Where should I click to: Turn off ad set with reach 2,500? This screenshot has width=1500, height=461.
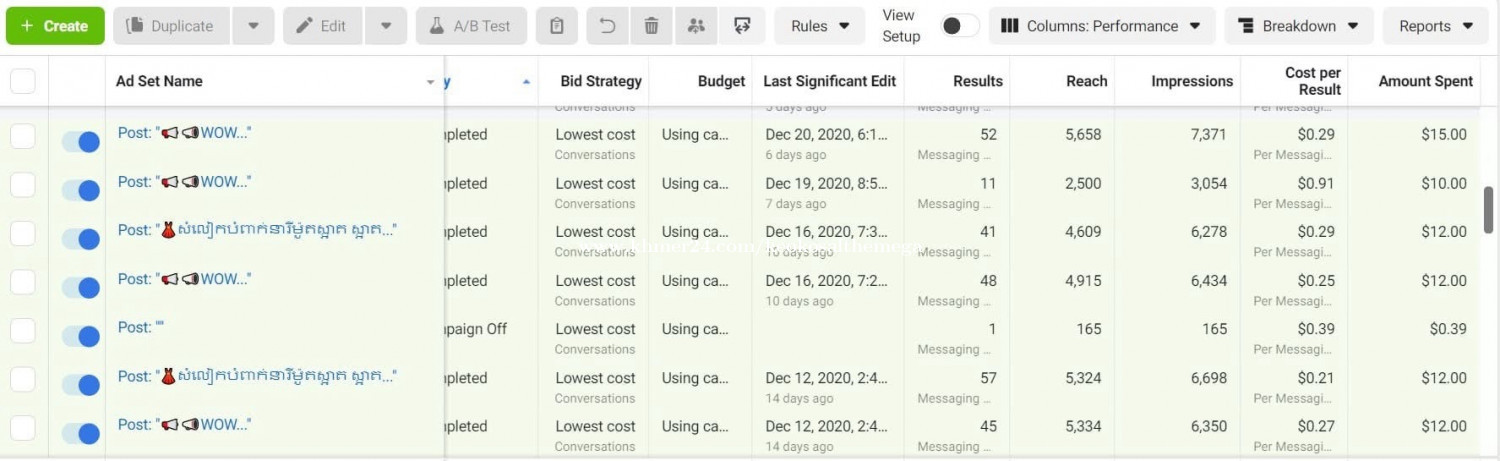point(80,190)
